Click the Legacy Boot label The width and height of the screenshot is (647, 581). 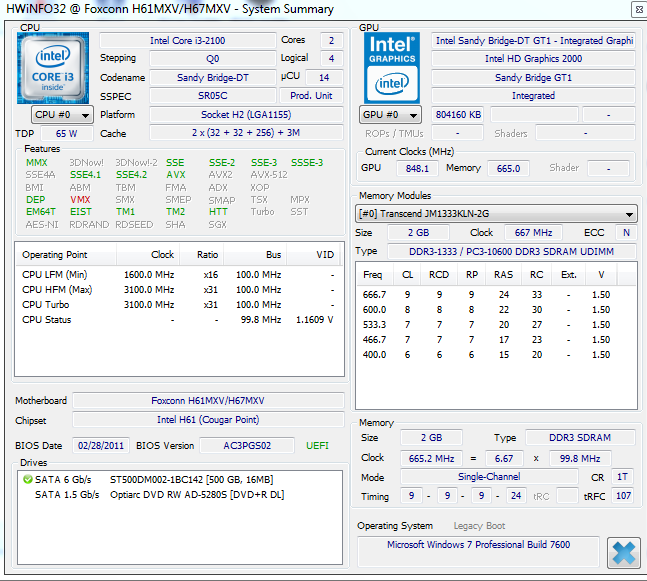point(479,526)
